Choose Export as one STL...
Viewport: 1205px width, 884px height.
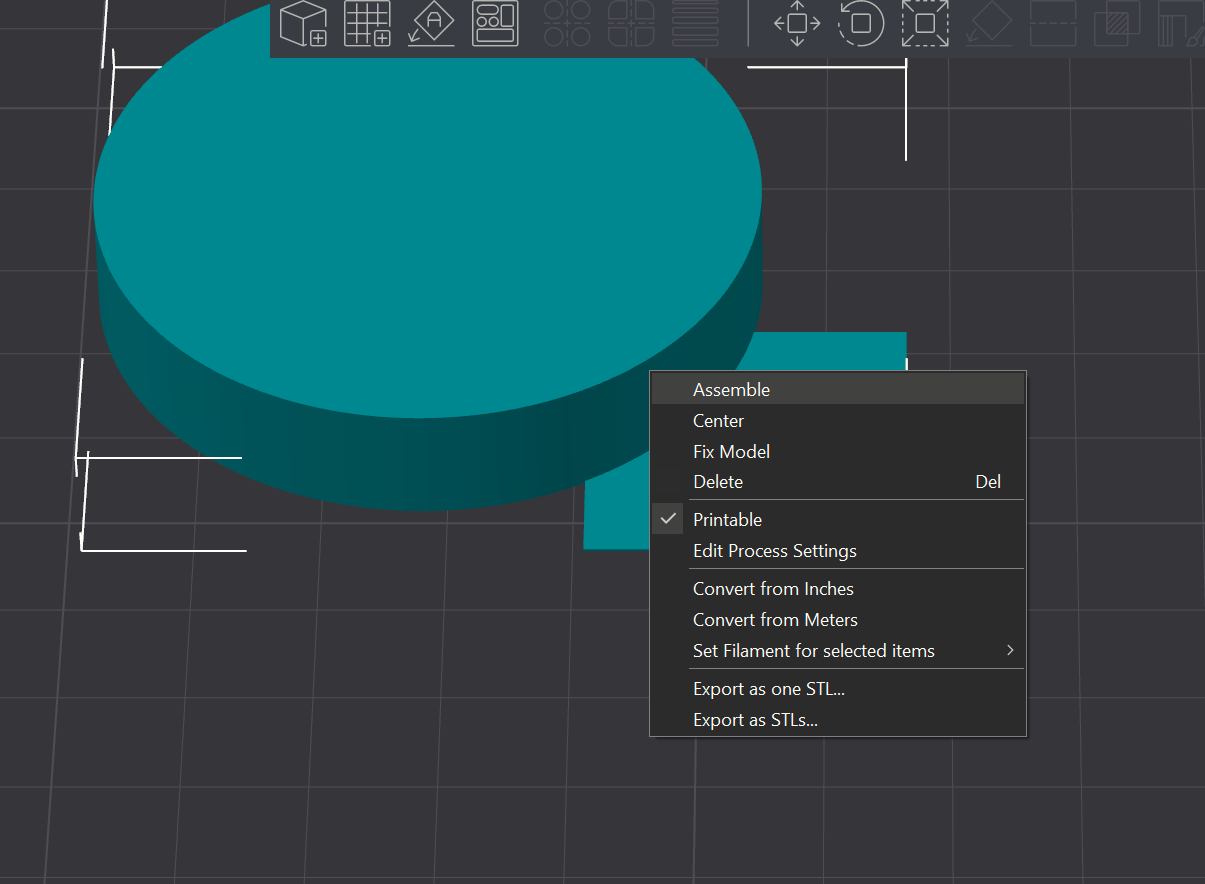click(x=838, y=689)
